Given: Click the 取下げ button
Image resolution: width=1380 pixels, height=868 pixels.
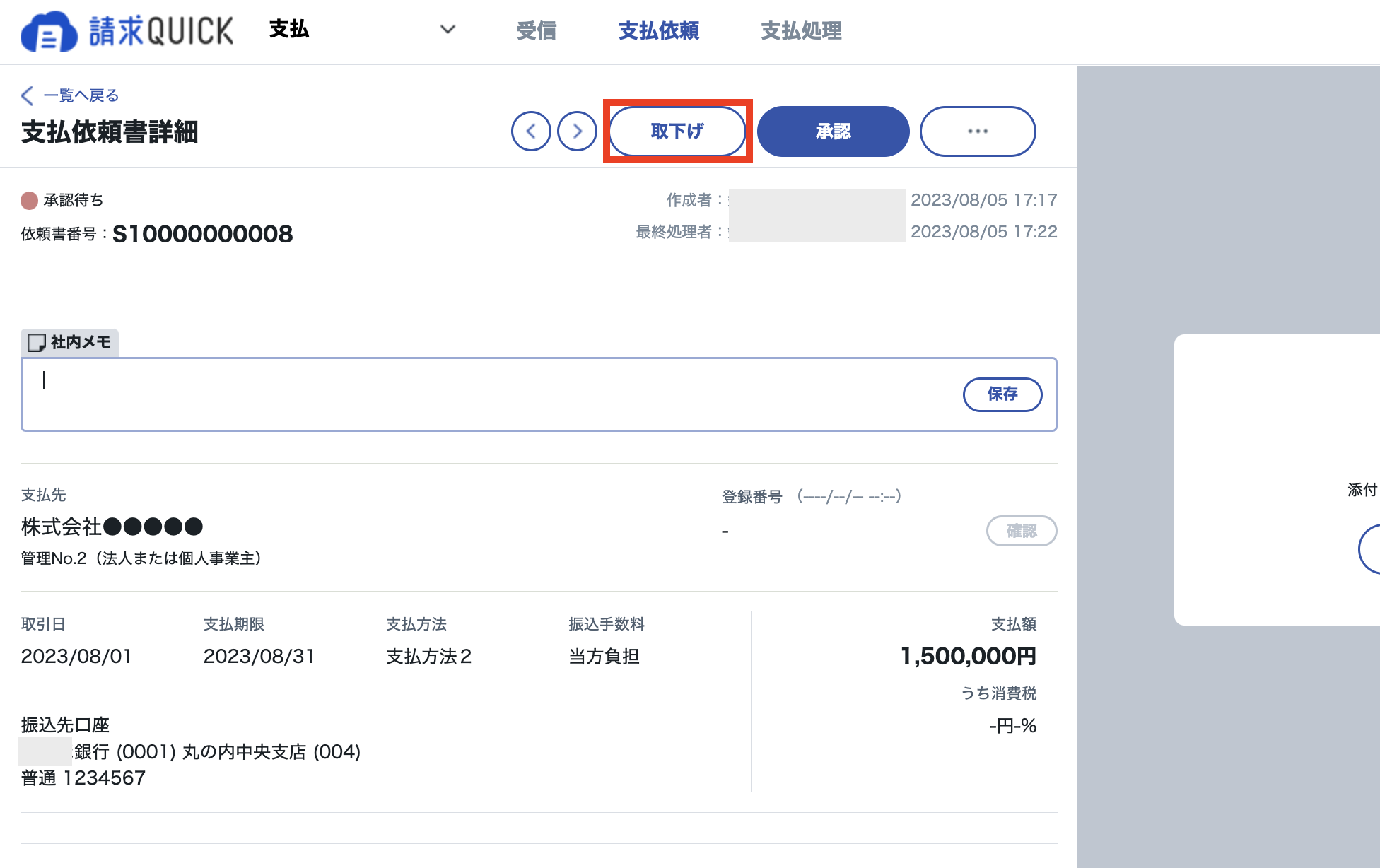Looking at the screenshot, I should tap(677, 131).
